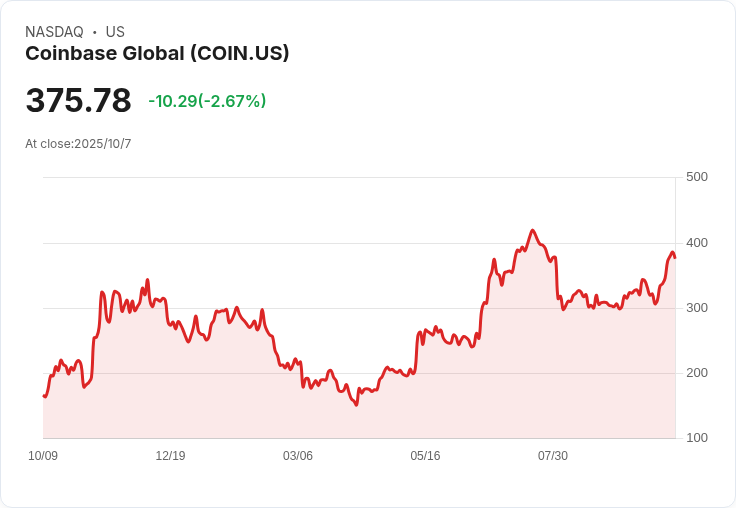Click the 500 price axis label
Image resolution: width=736 pixels, height=508 pixels.
point(697,177)
